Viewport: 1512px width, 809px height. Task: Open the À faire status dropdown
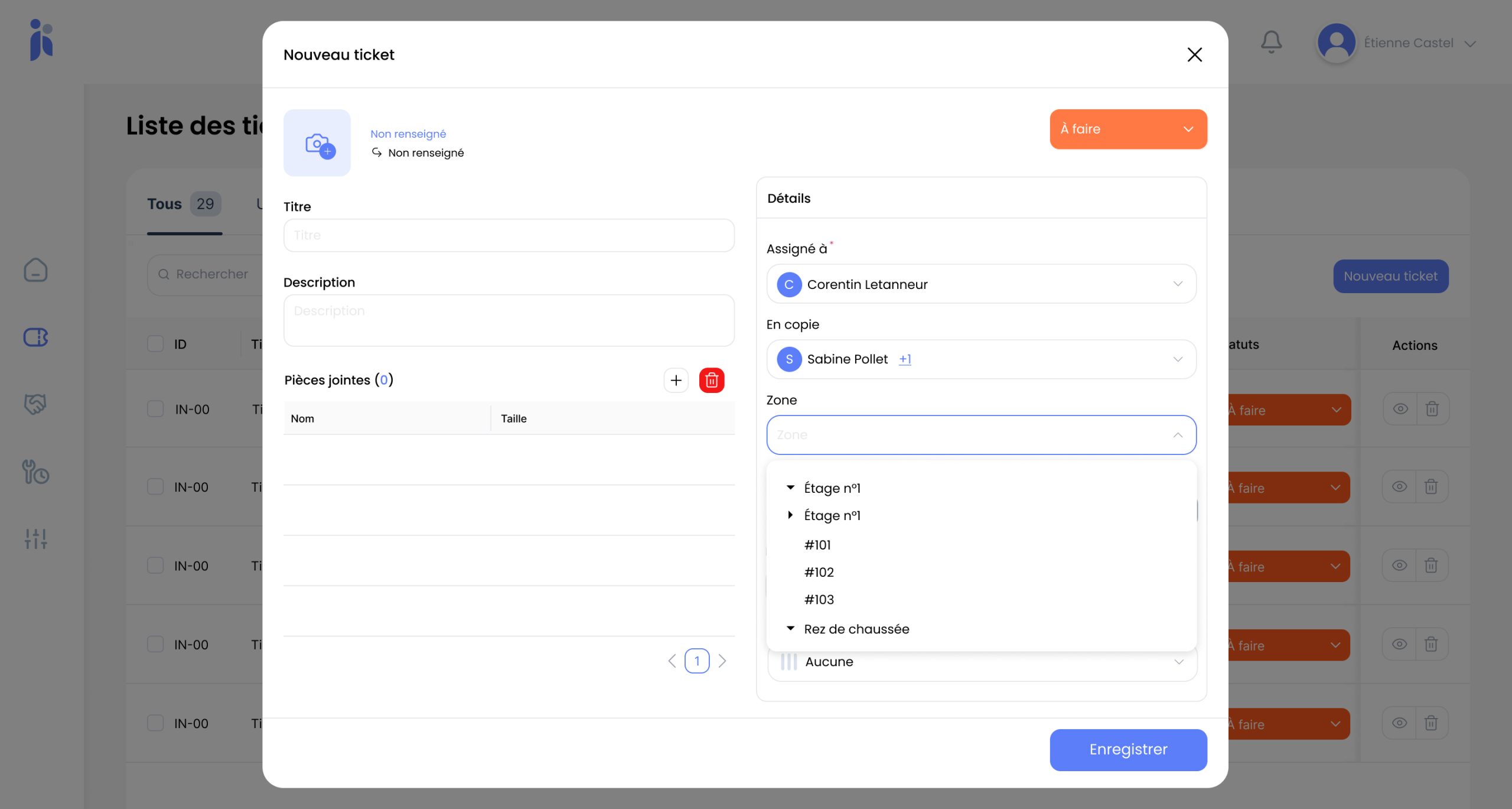click(1128, 129)
